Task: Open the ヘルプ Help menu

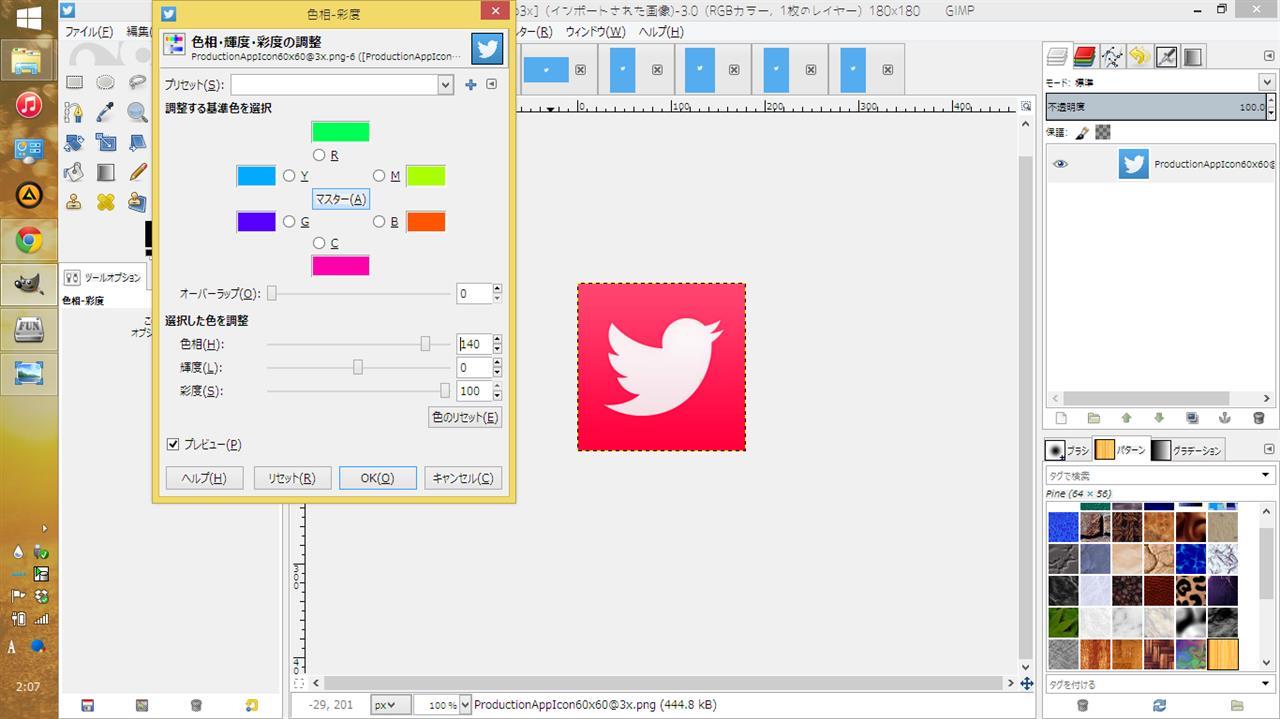Action: point(661,32)
